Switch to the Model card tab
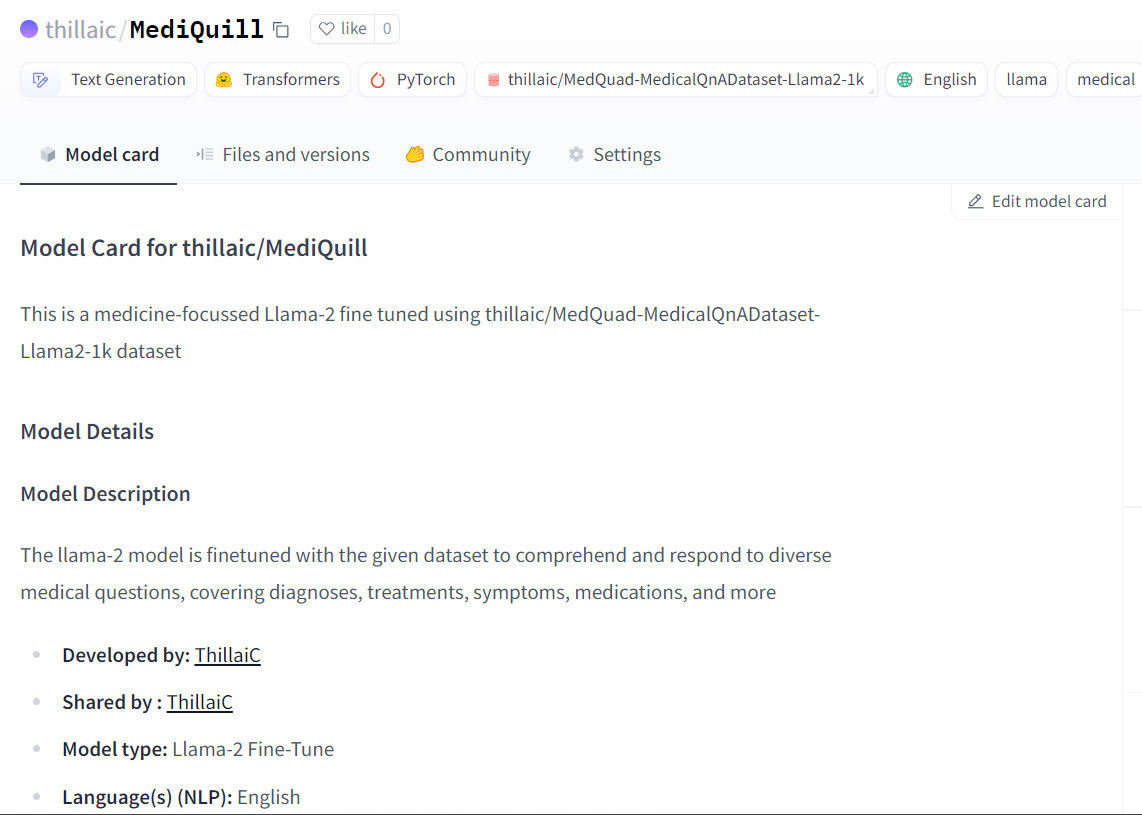The width and height of the screenshot is (1142, 815). tap(98, 154)
